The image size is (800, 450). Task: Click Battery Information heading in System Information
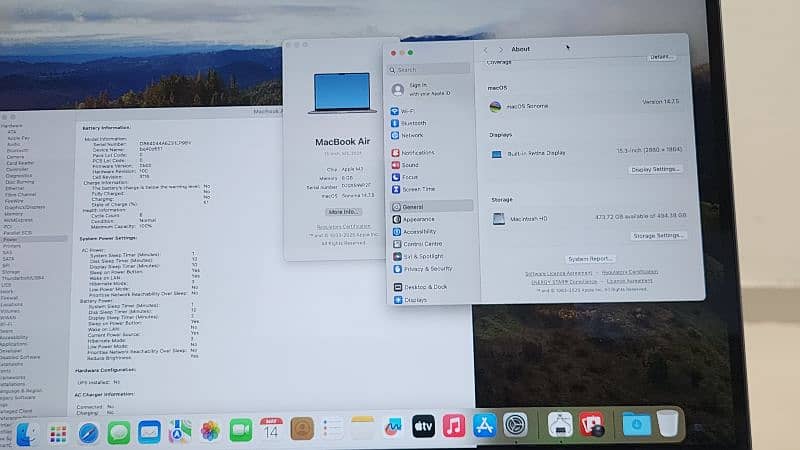point(106,128)
